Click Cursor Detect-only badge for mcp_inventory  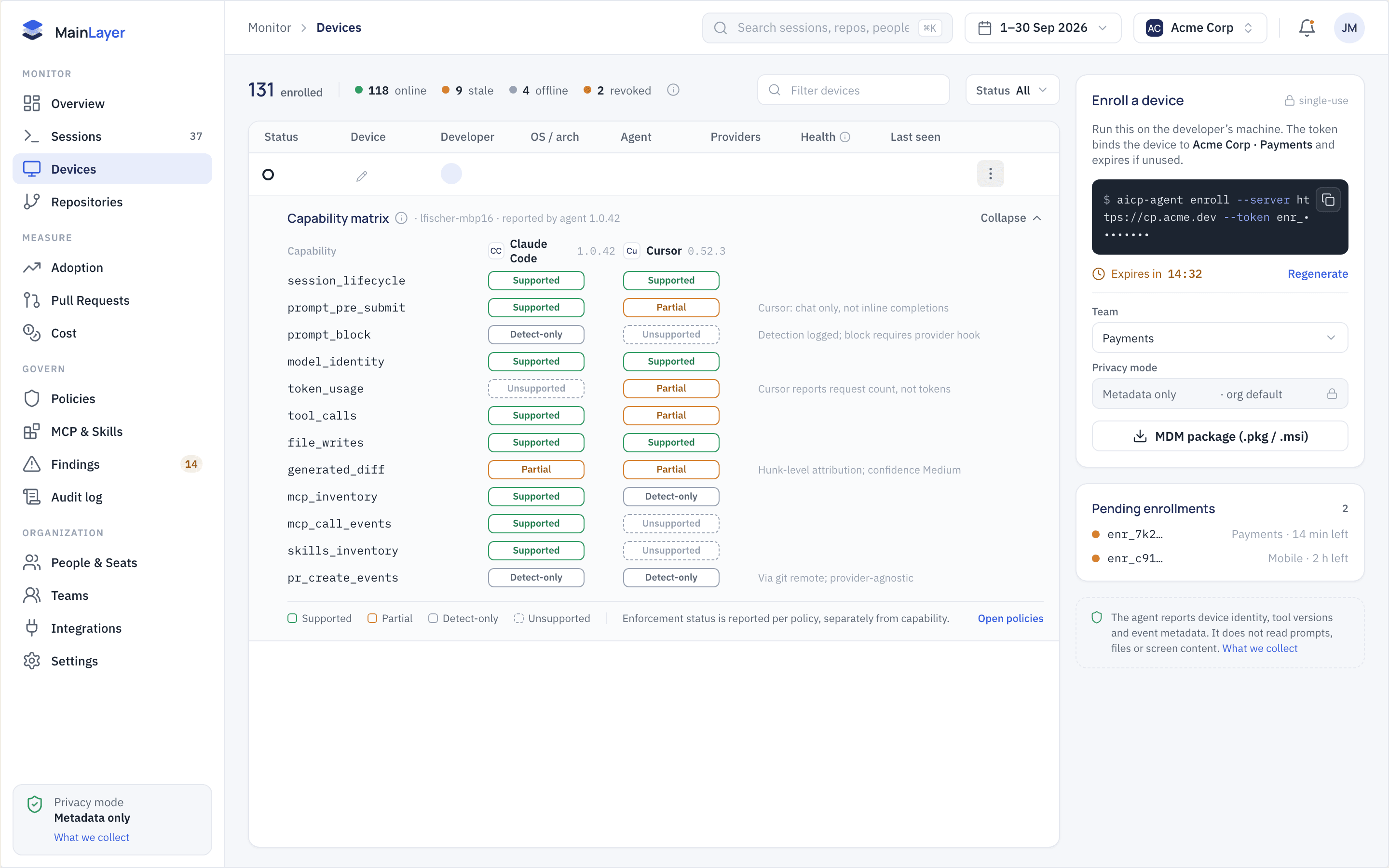pyautogui.click(x=671, y=497)
